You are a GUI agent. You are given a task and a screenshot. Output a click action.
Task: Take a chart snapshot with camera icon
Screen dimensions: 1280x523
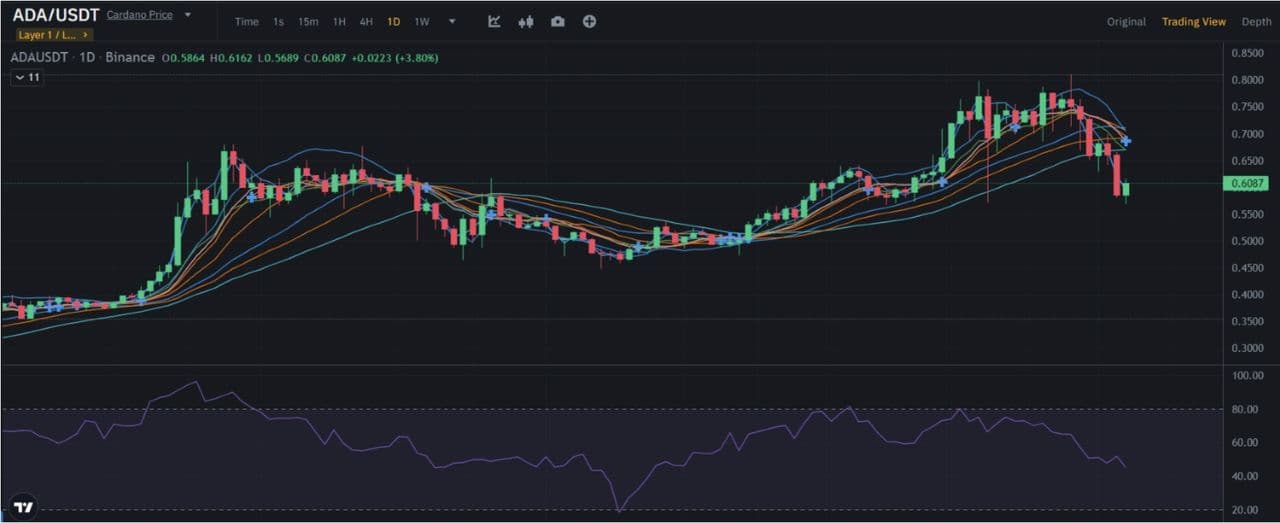pyautogui.click(x=557, y=21)
